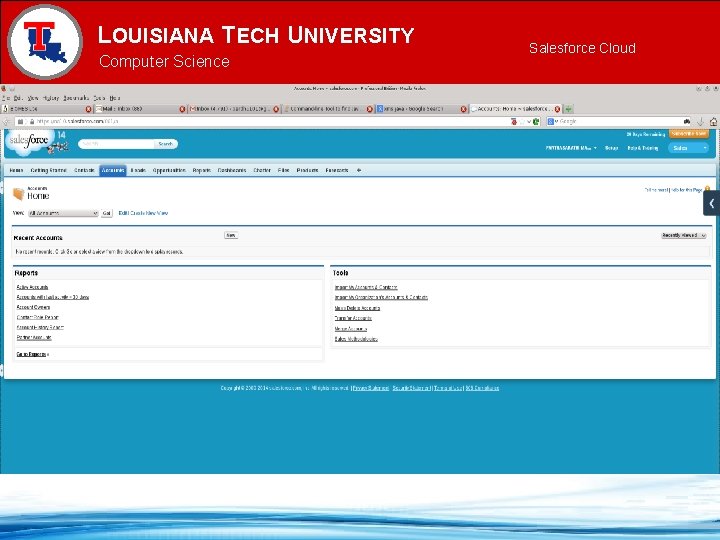Click the browser Google search field
The height and width of the screenshot is (540, 720).
coord(620,122)
